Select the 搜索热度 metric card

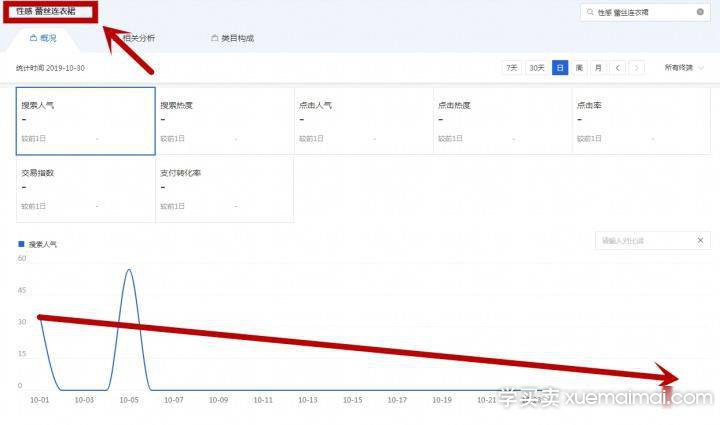pyautogui.click(x=225, y=121)
